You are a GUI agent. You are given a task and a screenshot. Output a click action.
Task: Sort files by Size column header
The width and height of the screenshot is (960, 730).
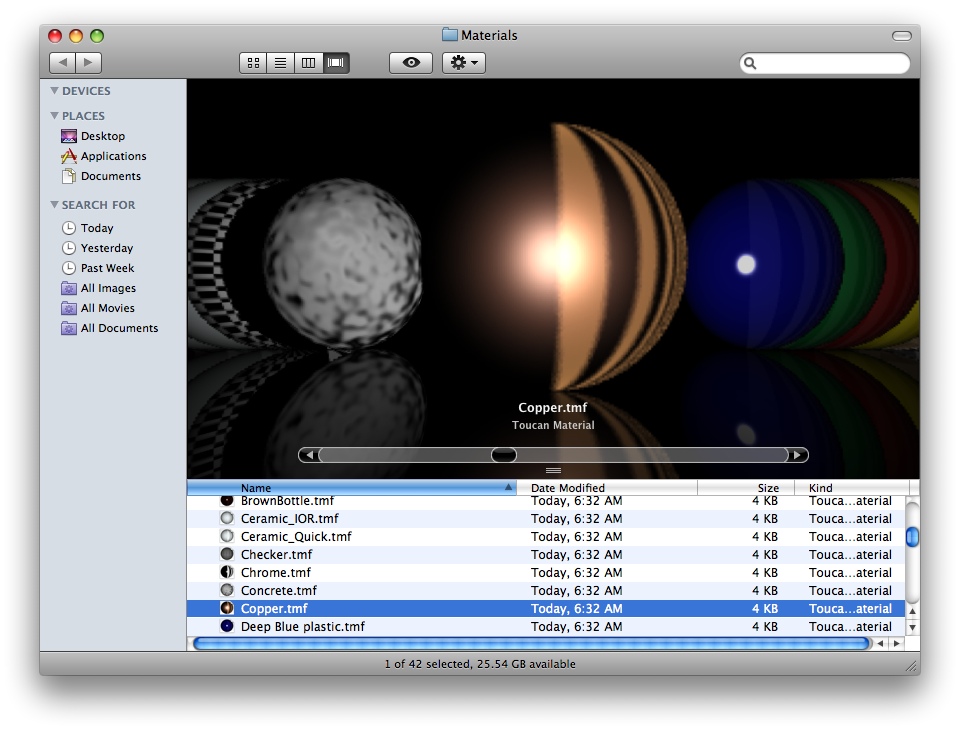pos(767,488)
